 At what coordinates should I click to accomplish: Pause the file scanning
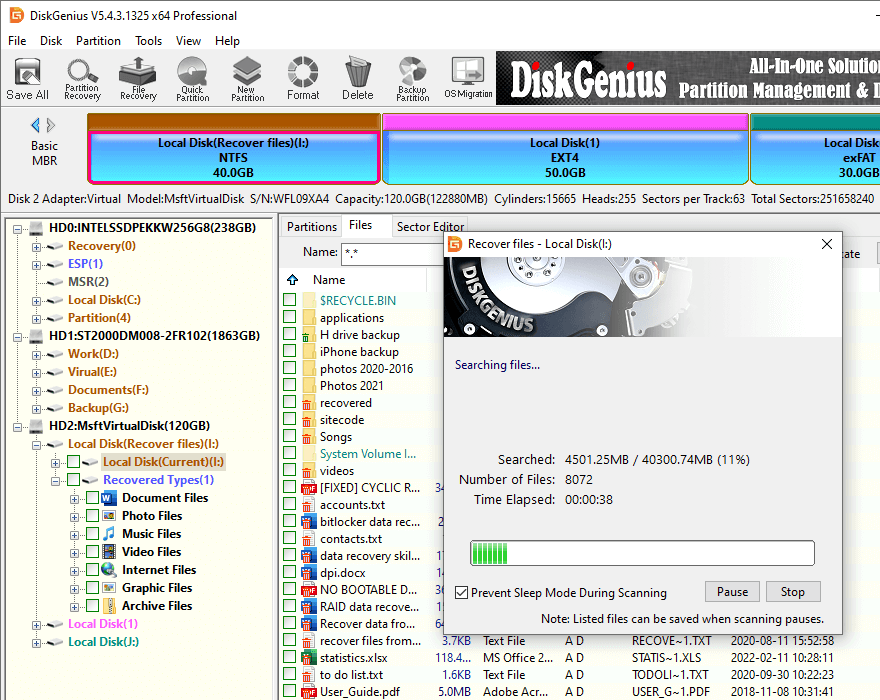[x=732, y=592]
